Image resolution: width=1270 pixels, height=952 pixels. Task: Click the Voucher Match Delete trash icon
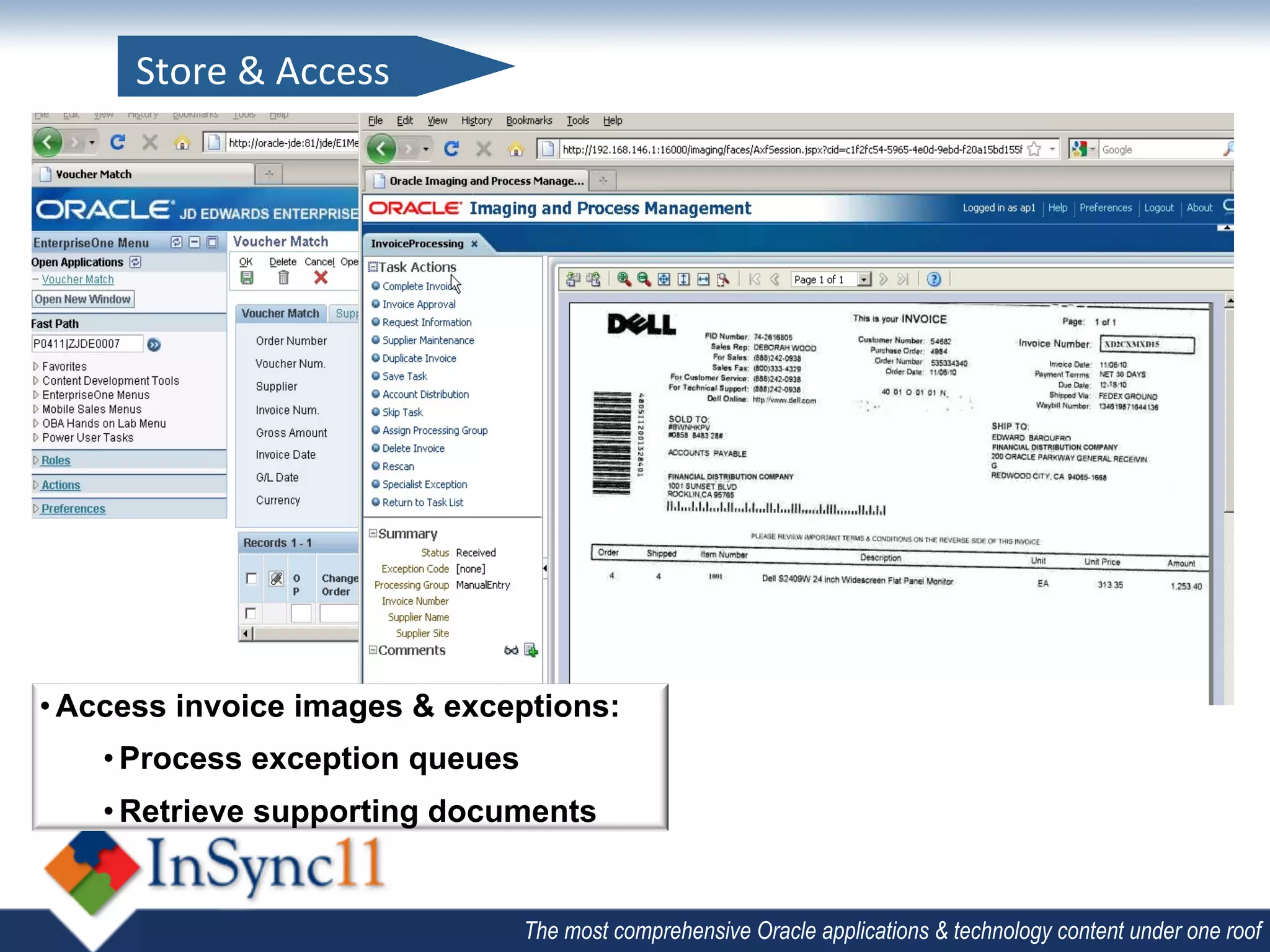tap(283, 278)
